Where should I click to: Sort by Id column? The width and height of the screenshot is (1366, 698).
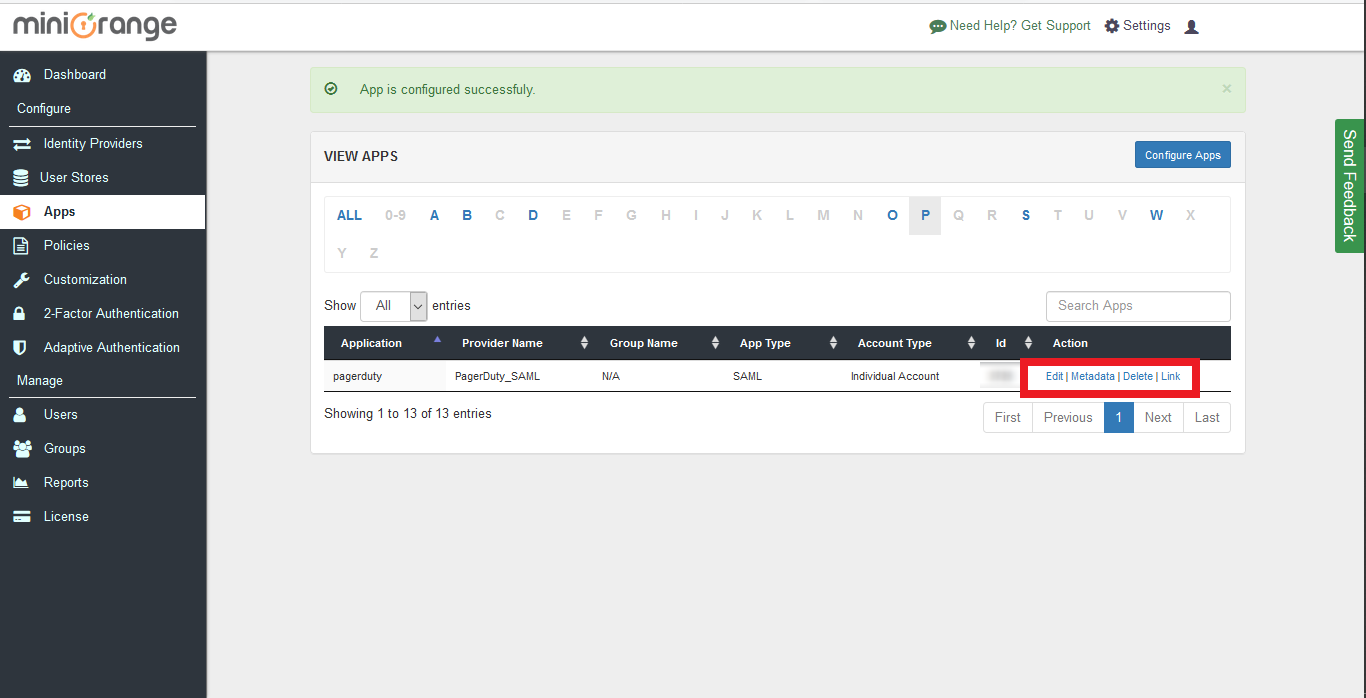point(1009,343)
